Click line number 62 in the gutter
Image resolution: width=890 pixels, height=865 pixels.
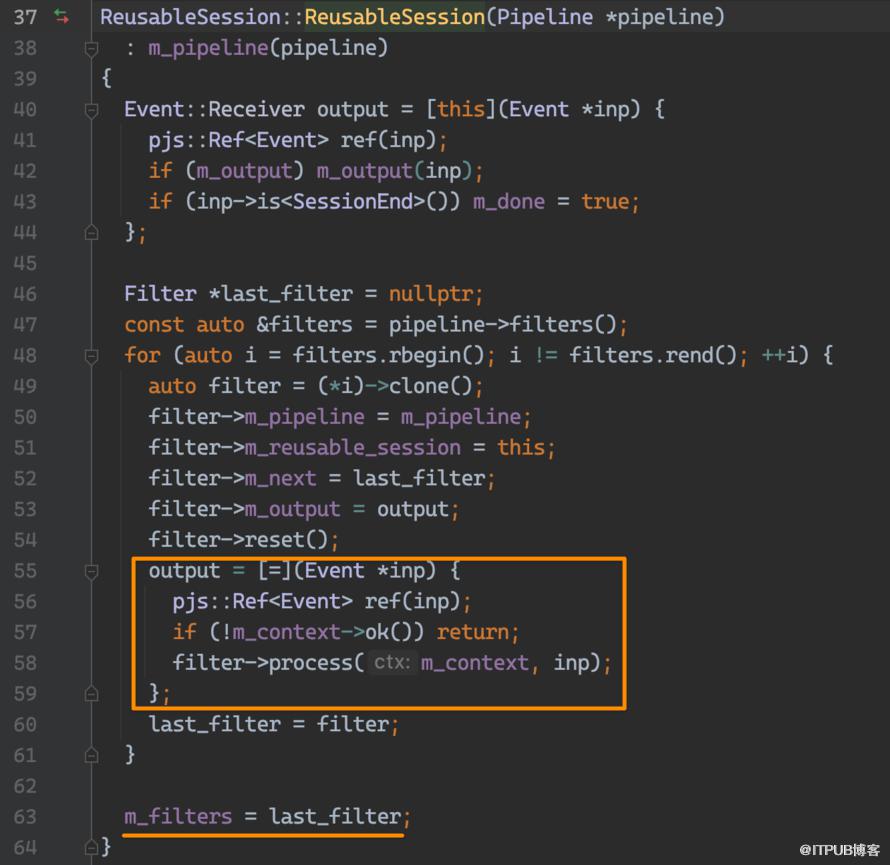(26, 786)
